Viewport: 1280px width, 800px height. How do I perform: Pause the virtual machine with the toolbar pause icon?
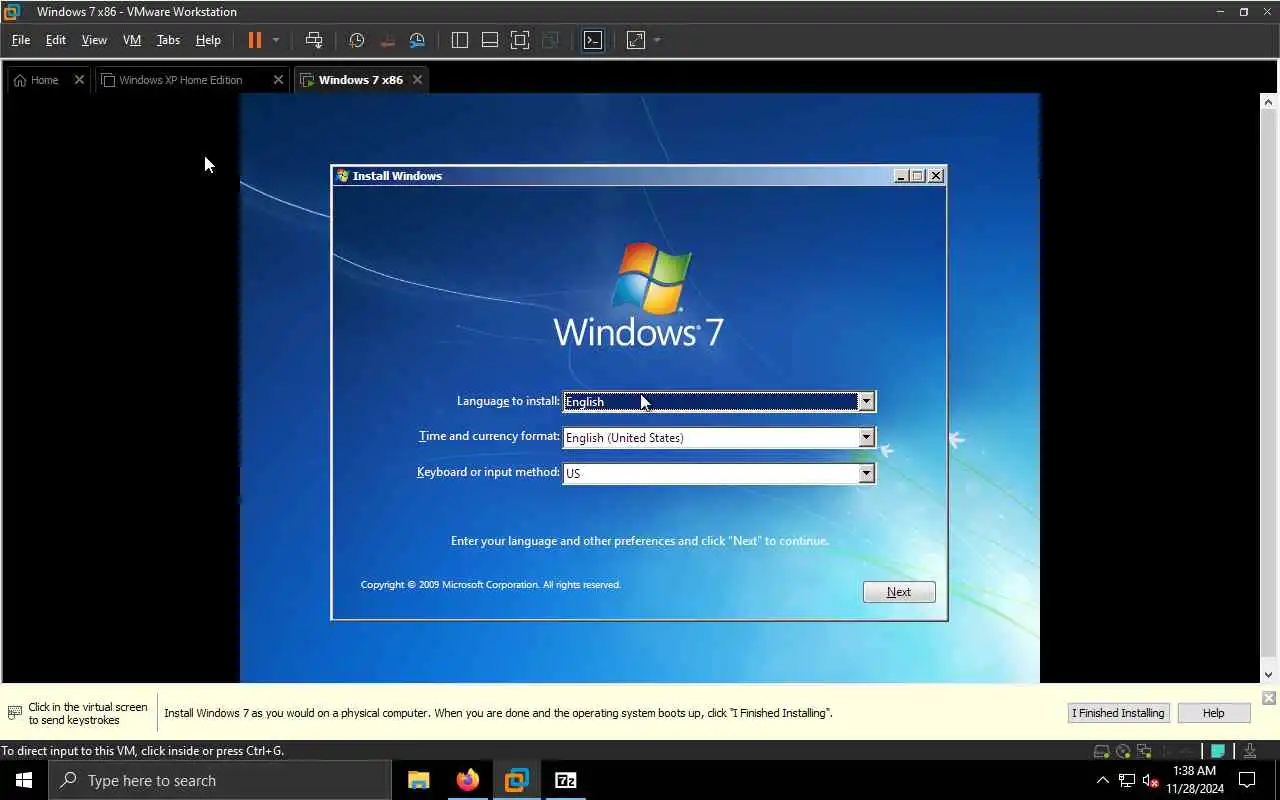click(255, 40)
